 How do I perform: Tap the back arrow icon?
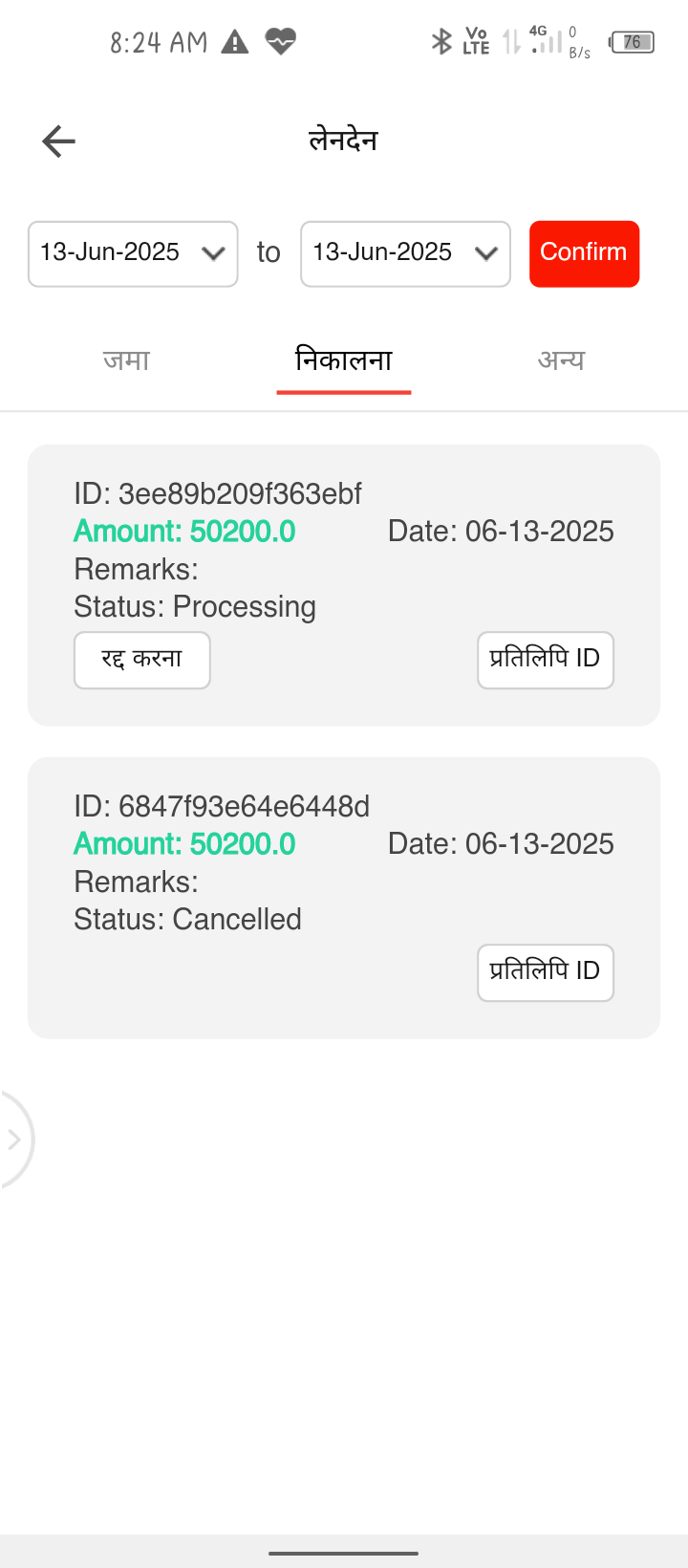tap(58, 142)
